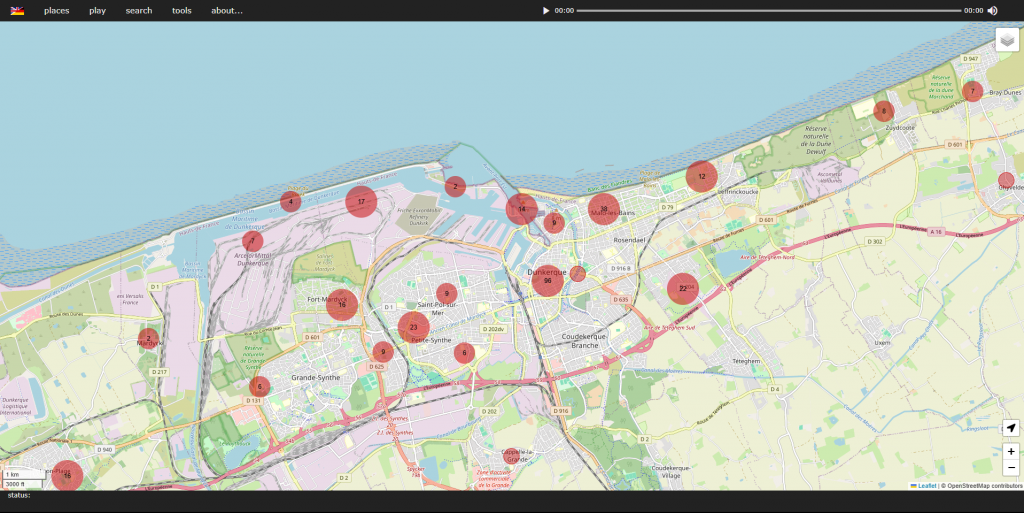Zoom out with the minus button
Viewport: 1024px width, 513px height.
[1010, 467]
